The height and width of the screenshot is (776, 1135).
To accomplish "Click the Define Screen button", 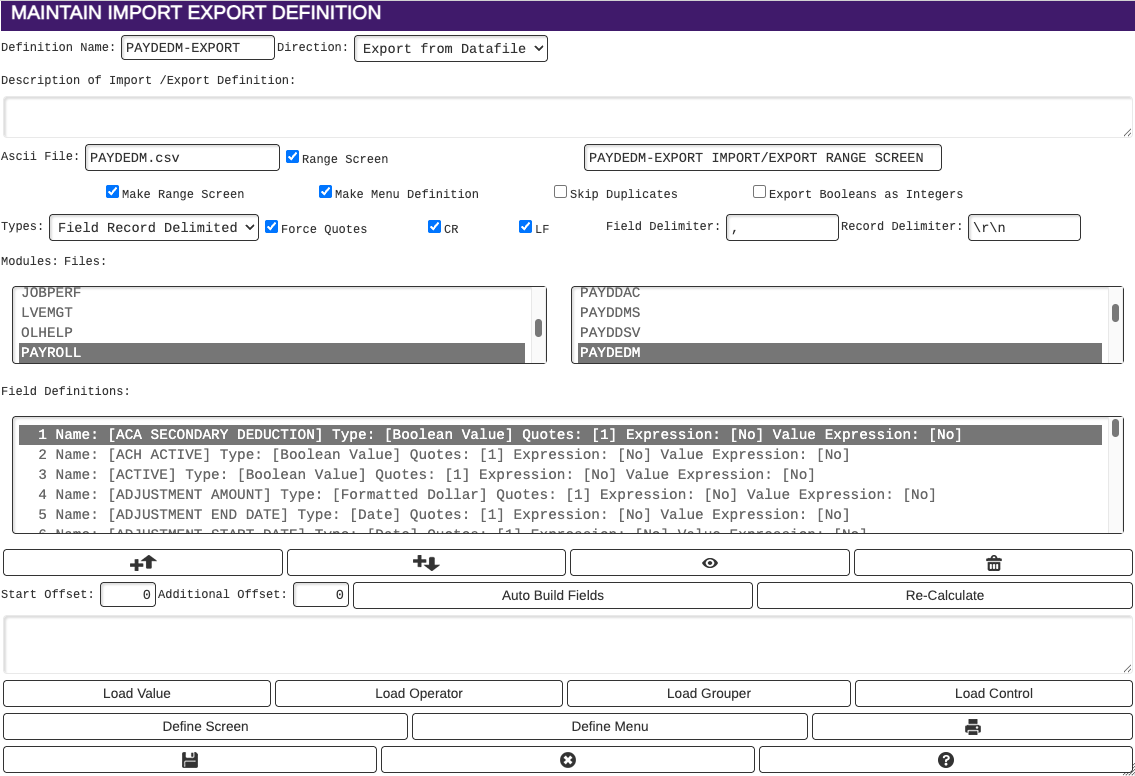I will [206, 727].
